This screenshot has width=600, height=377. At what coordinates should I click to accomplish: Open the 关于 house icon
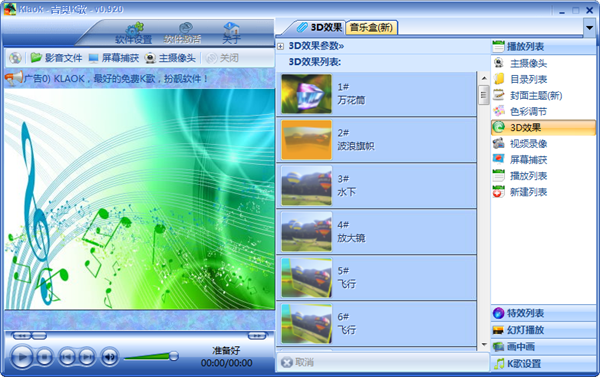231,29
